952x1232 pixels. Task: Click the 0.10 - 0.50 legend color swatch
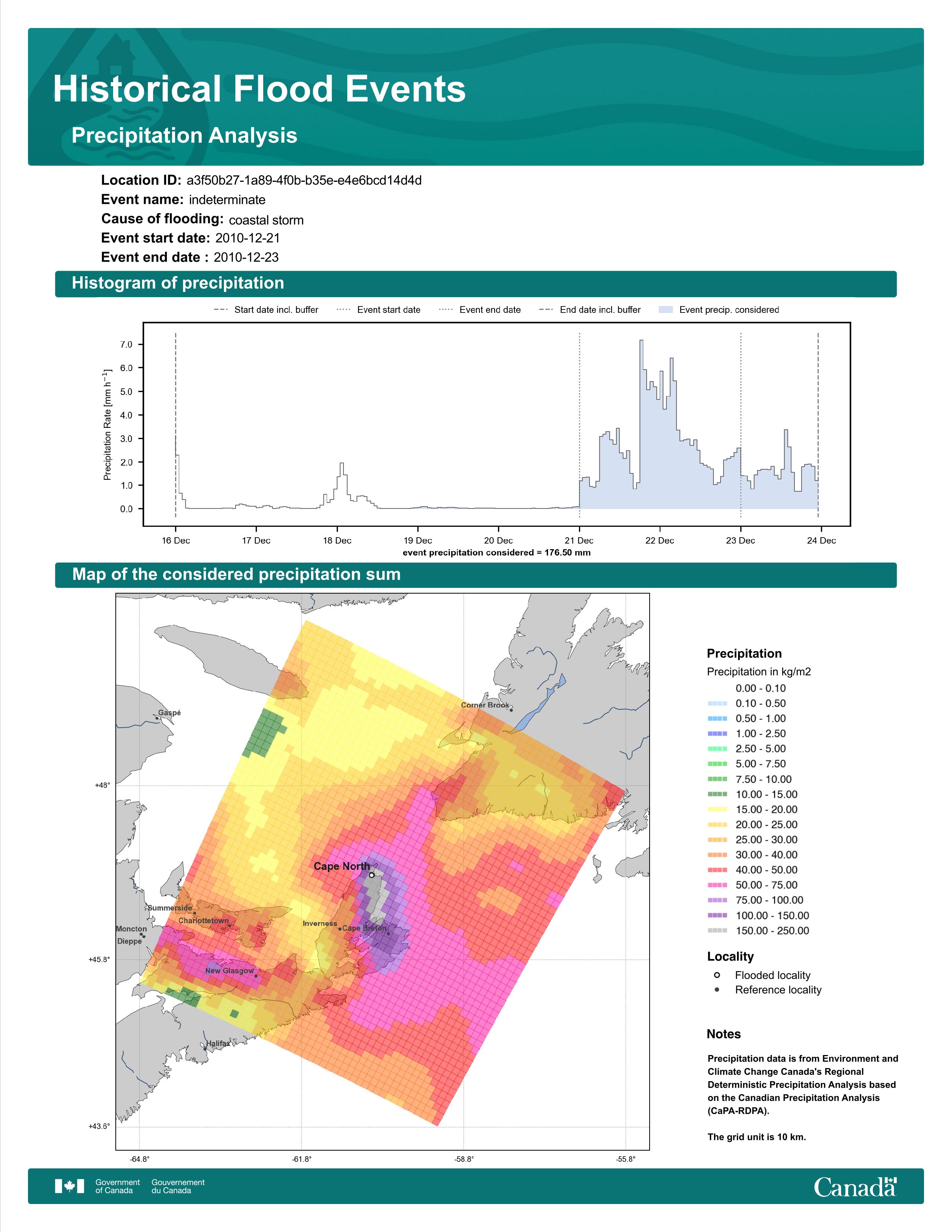coord(717,703)
